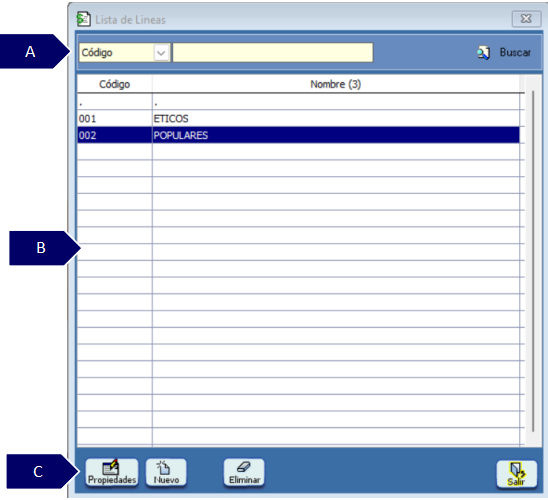Create a new line with Nuevo

[166, 472]
